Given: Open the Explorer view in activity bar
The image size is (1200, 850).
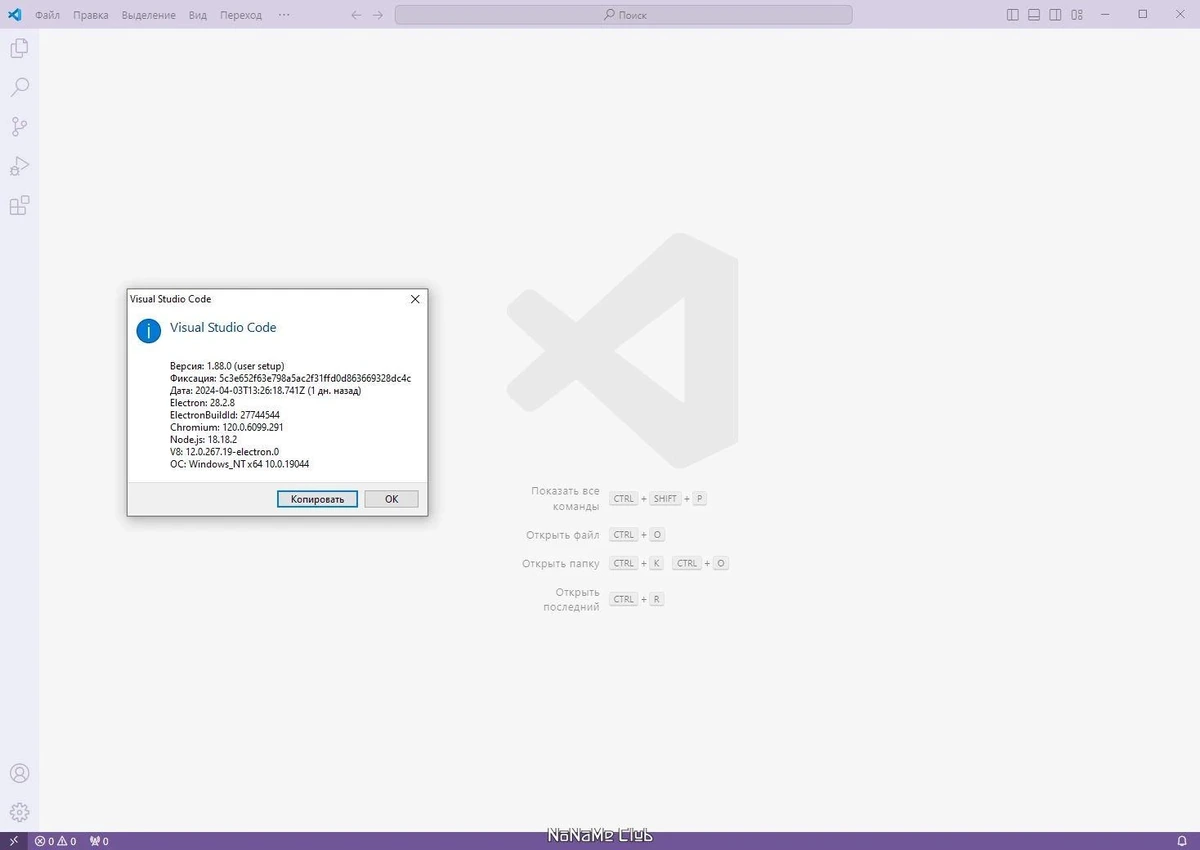Looking at the screenshot, I should [x=19, y=47].
